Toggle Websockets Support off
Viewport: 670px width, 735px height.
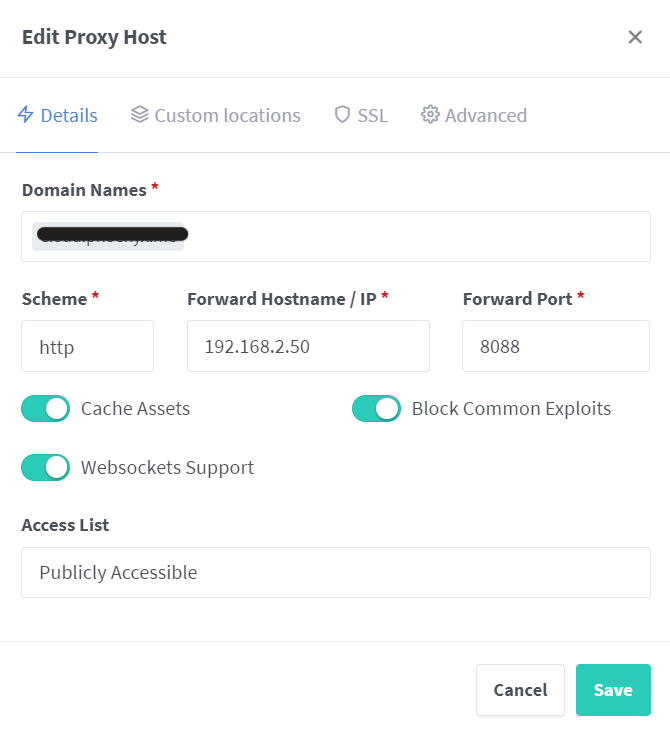click(x=45, y=467)
